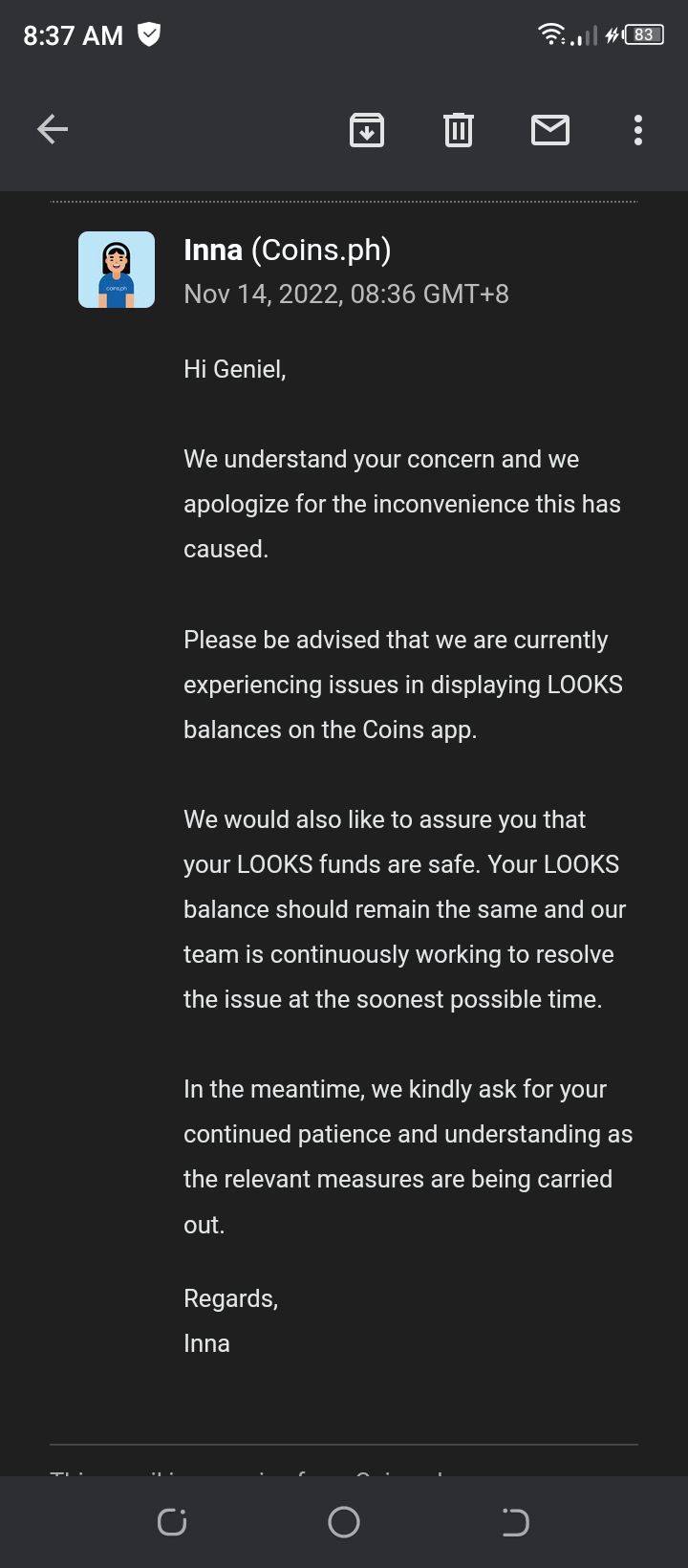
Task: Open the three-dot overflow menu
Action: pyautogui.click(x=638, y=129)
